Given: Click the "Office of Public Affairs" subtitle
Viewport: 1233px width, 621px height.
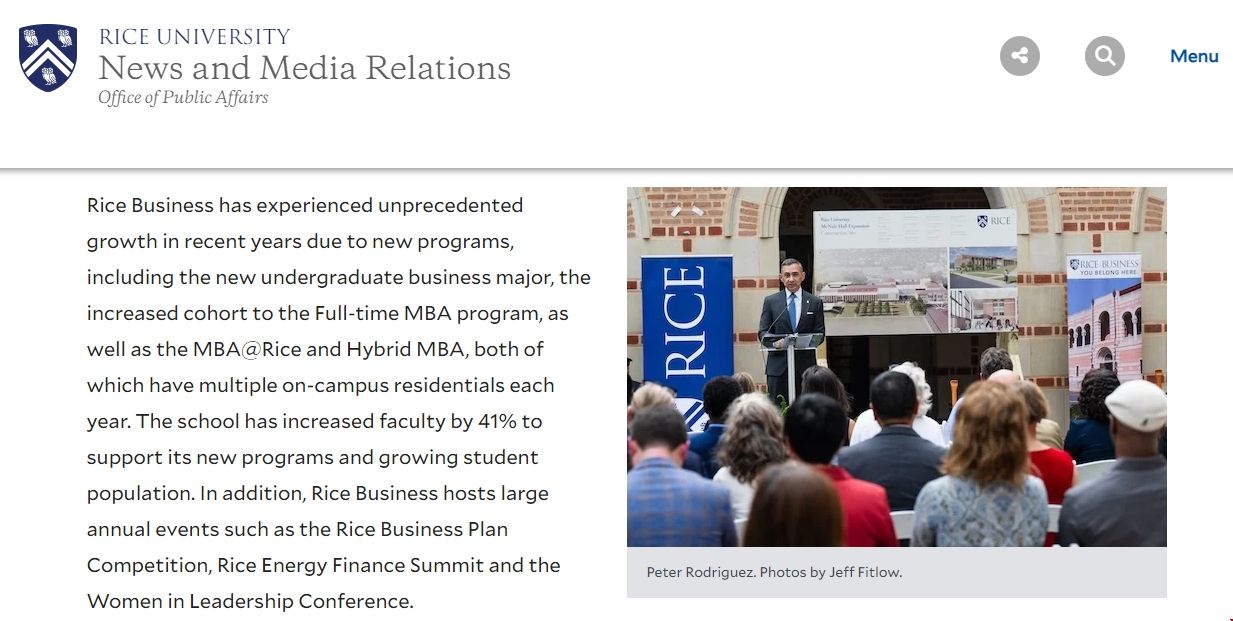Looking at the screenshot, I should pyautogui.click(x=183, y=98).
